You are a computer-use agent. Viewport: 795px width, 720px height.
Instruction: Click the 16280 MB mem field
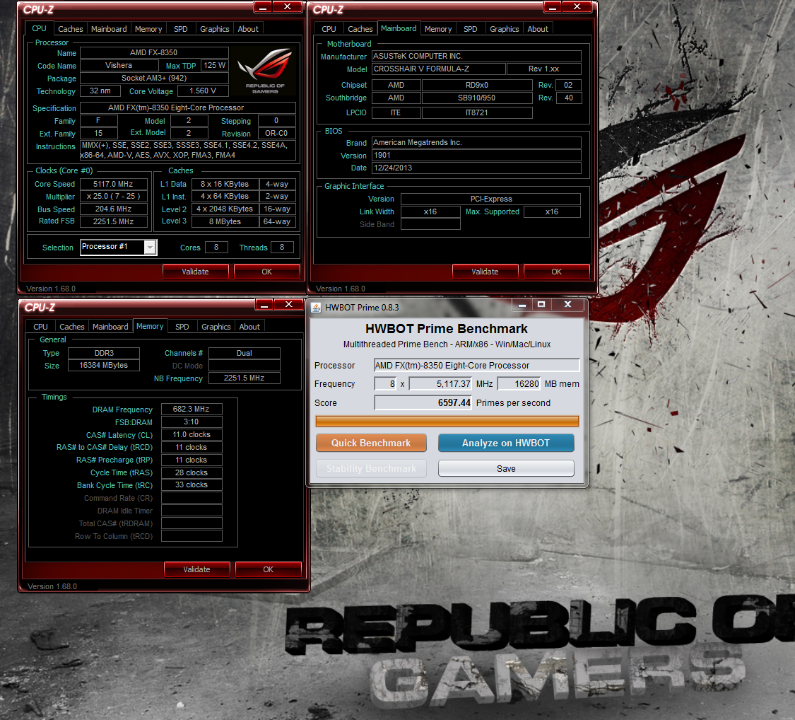(519, 384)
